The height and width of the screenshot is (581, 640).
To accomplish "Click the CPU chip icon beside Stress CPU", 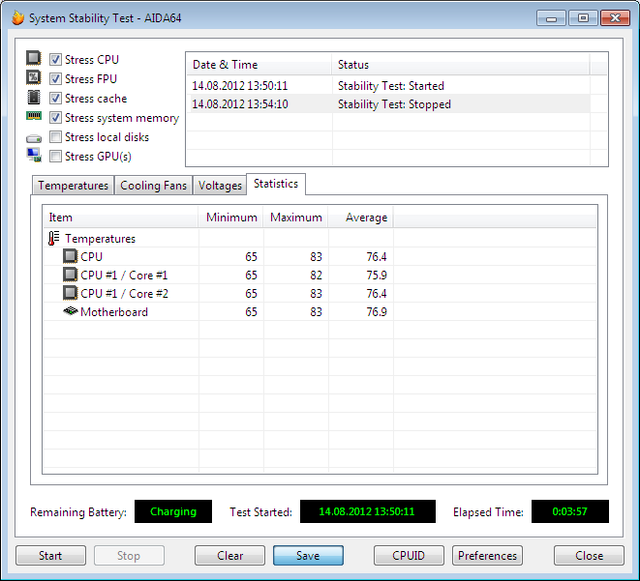I will pyautogui.click(x=34, y=60).
